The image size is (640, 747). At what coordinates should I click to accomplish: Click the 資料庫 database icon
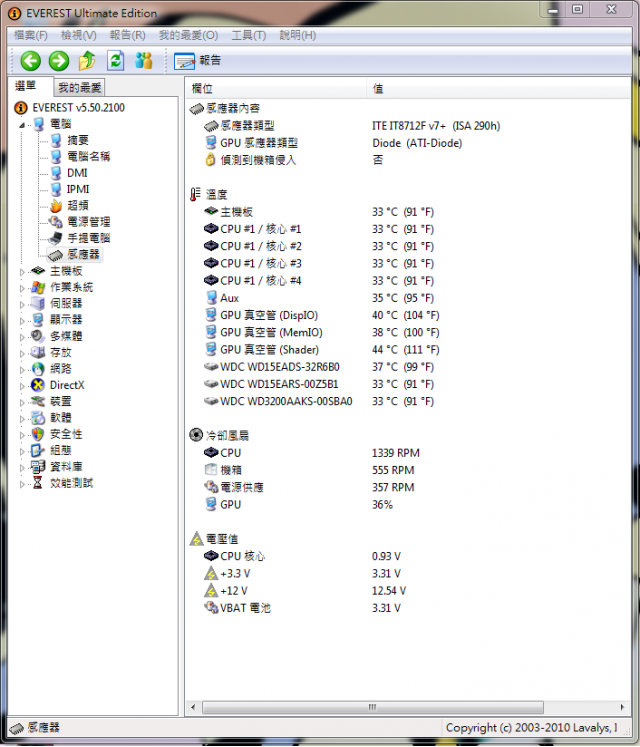pos(38,466)
